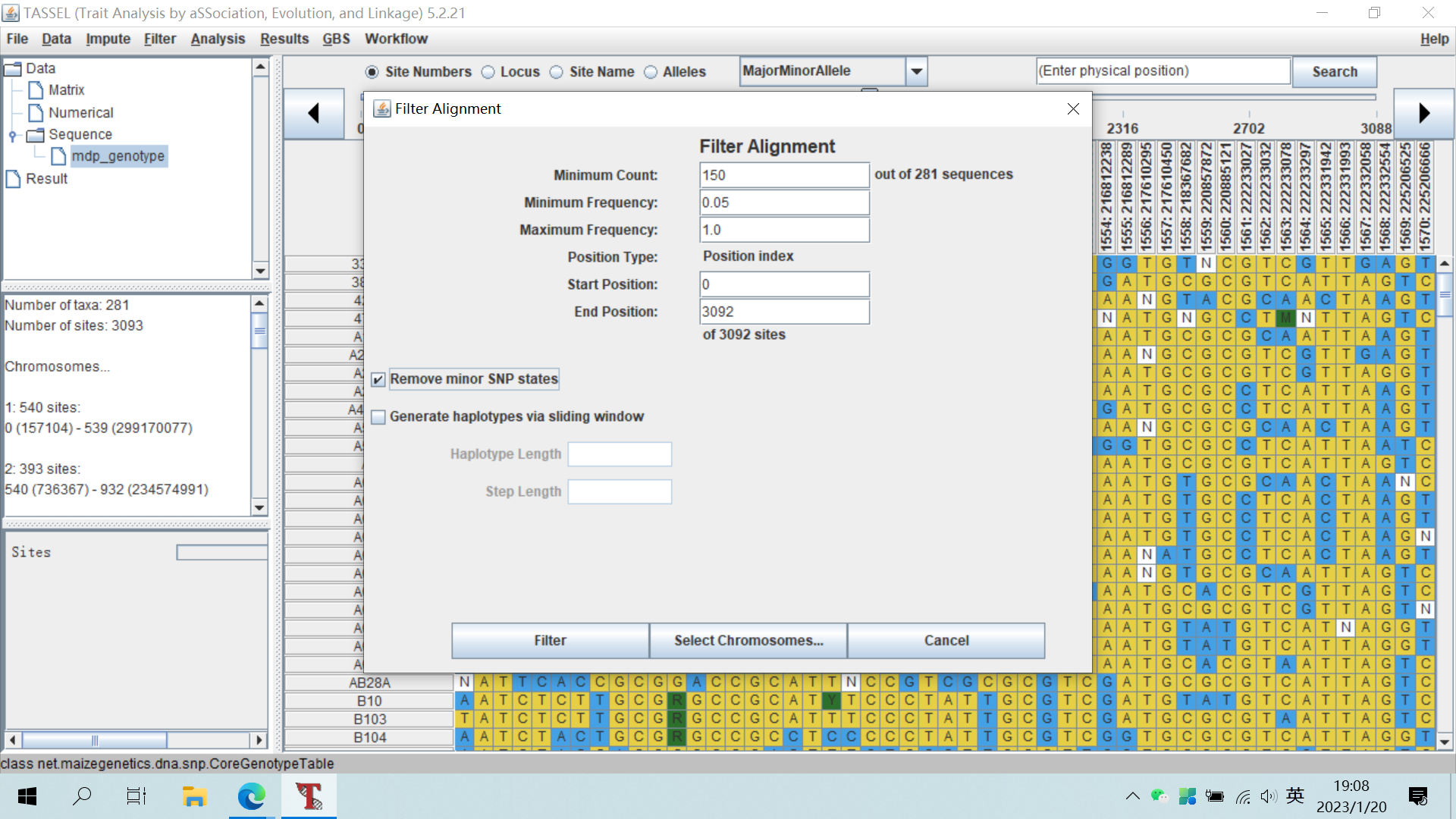This screenshot has width=1456, height=819.
Task: Click the left arrow navigation button
Action: (x=313, y=114)
